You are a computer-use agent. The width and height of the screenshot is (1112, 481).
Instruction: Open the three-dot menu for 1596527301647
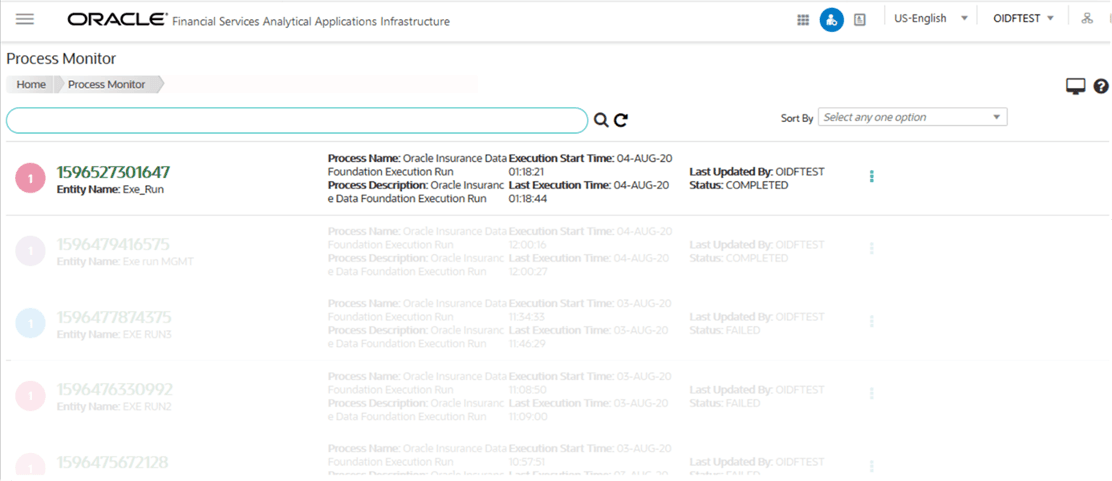(872, 177)
